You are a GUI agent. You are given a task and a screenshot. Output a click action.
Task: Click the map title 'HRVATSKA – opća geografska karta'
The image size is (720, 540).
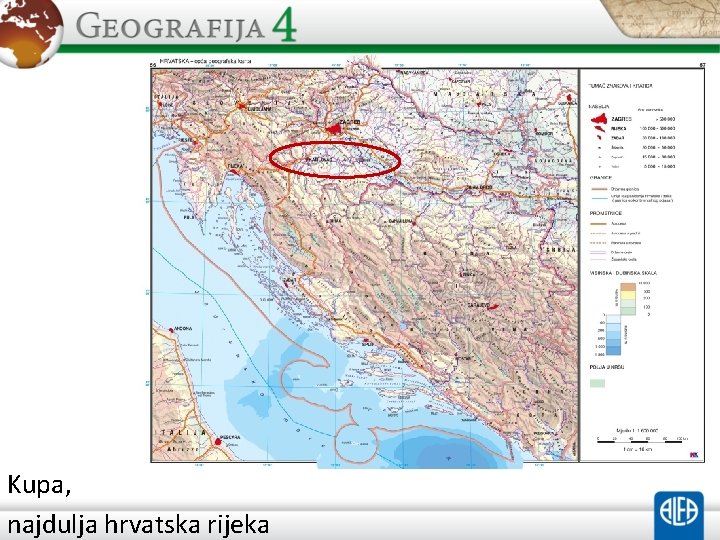click(205, 61)
